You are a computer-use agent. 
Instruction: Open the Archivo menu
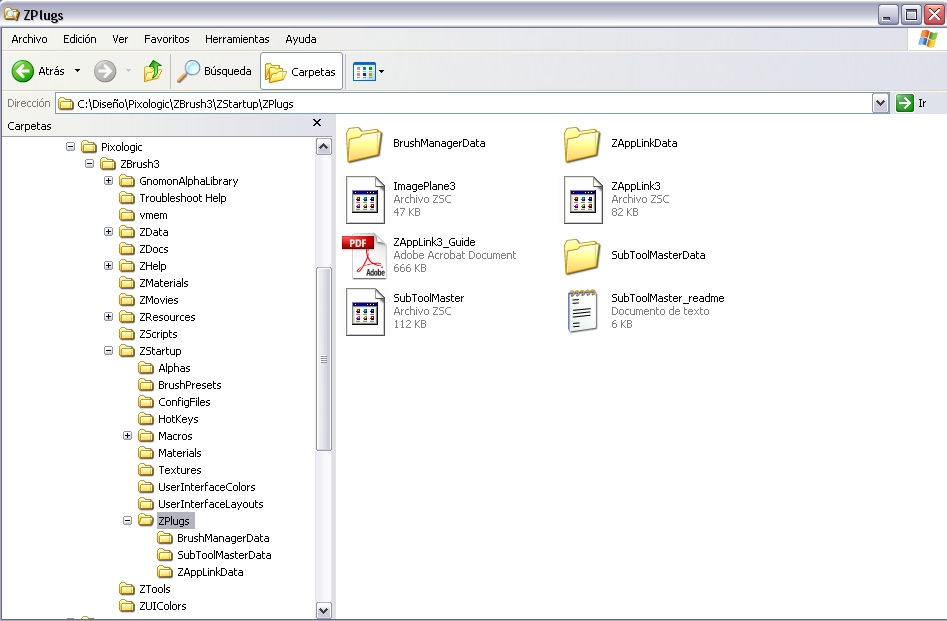tap(29, 39)
